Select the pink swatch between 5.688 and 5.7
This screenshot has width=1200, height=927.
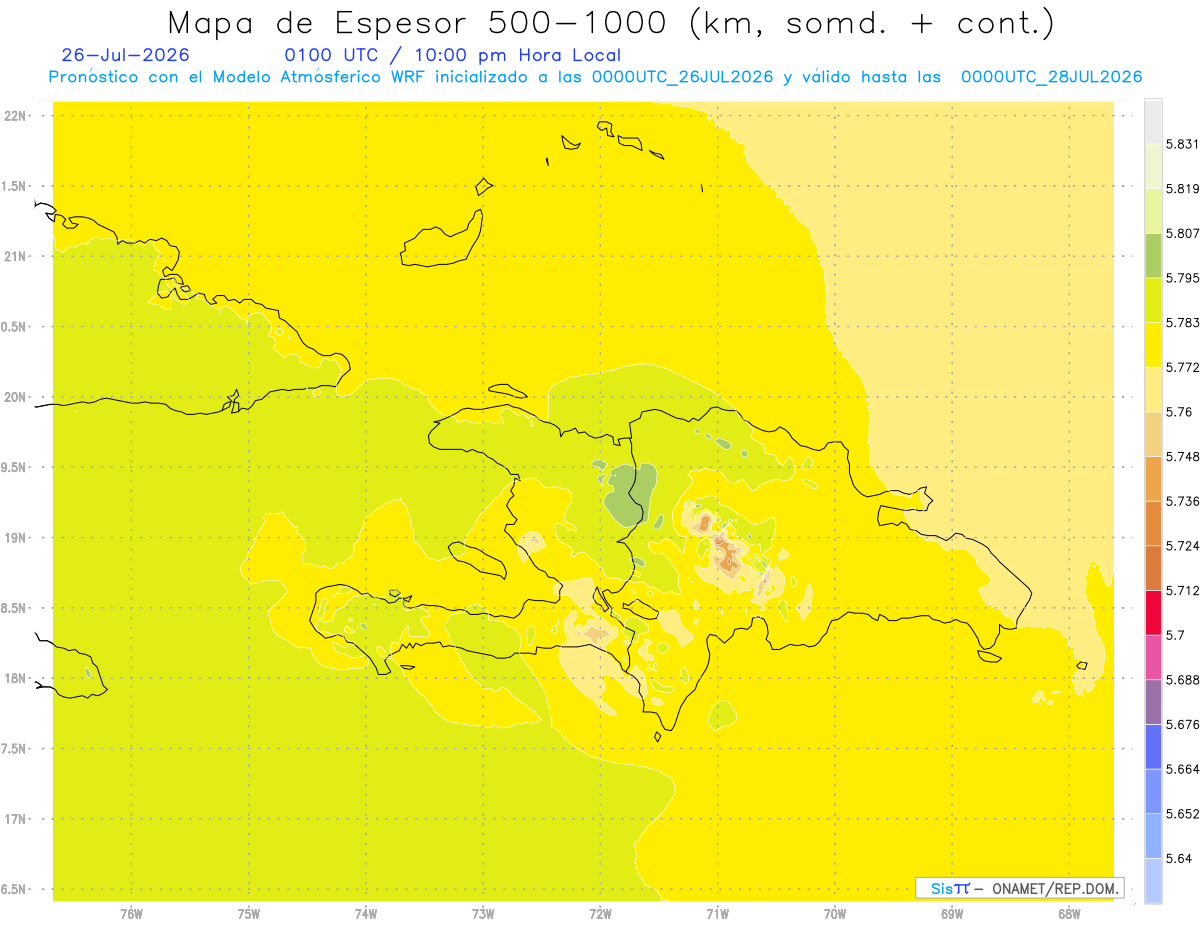coord(1153,657)
